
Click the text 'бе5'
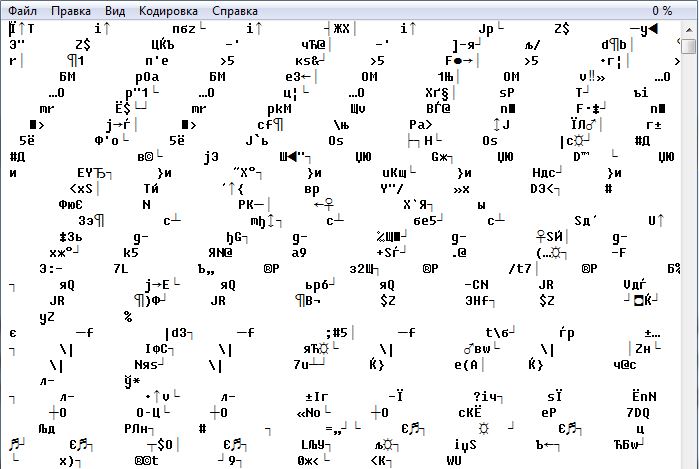pyautogui.click(x=425, y=221)
